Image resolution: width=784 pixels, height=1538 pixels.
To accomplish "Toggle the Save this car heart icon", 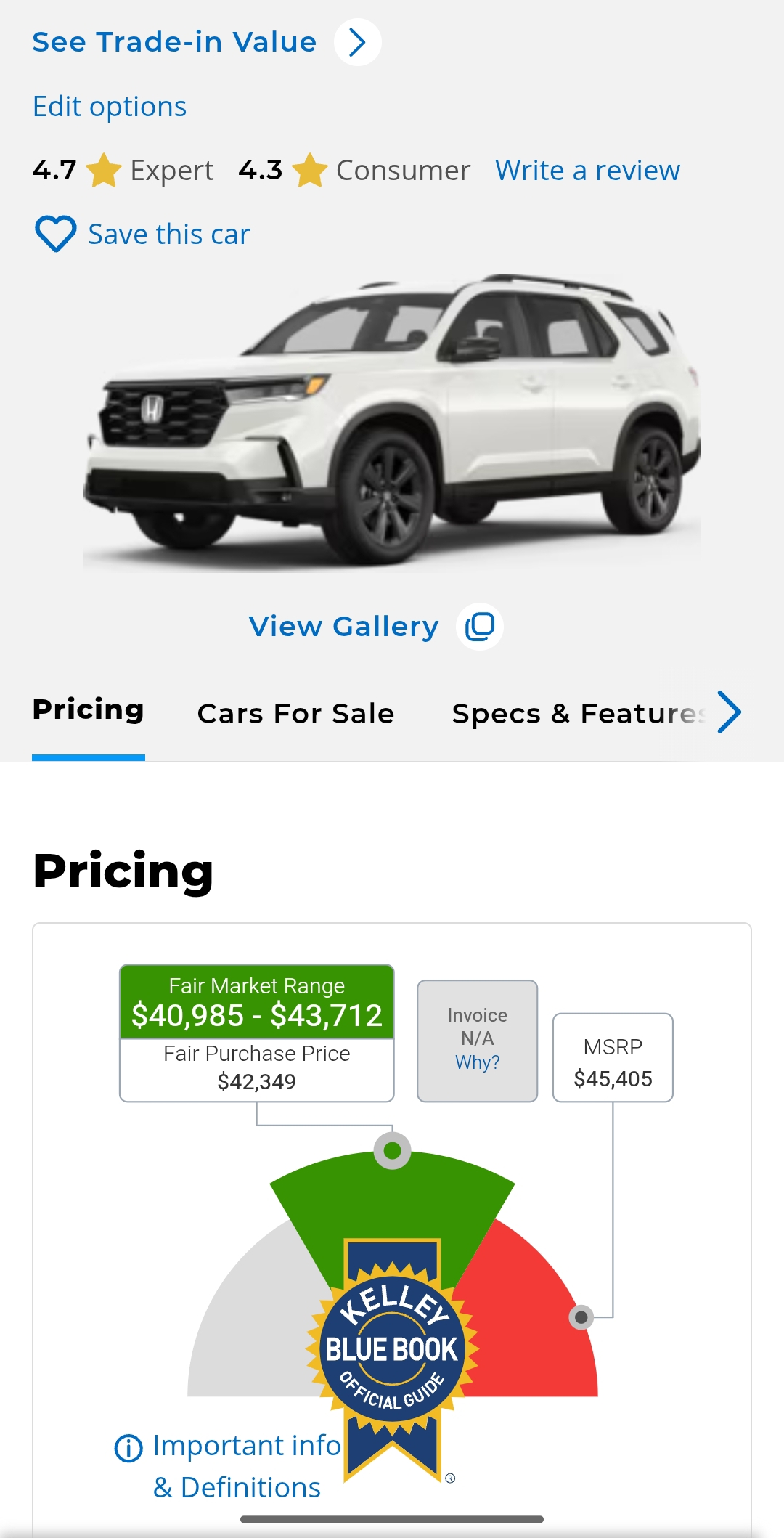I will (55, 234).
